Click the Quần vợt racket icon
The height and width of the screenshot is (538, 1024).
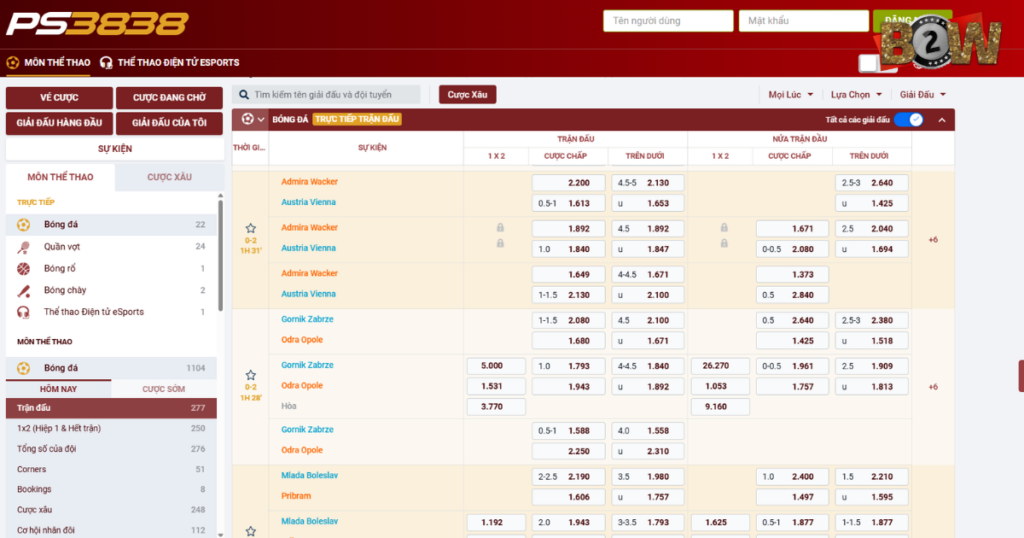point(24,247)
